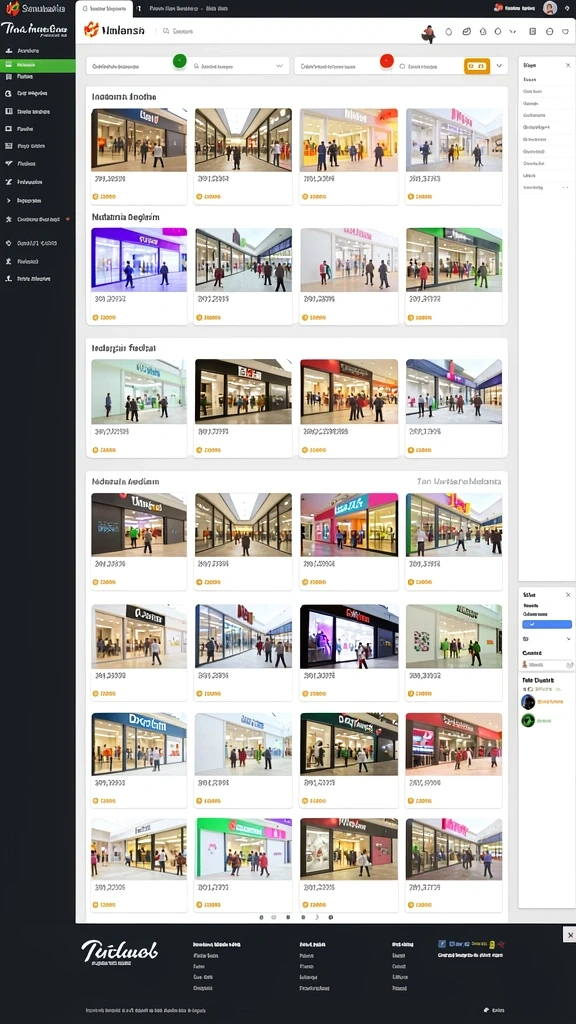Click the green round avatar in right panel

528,720
